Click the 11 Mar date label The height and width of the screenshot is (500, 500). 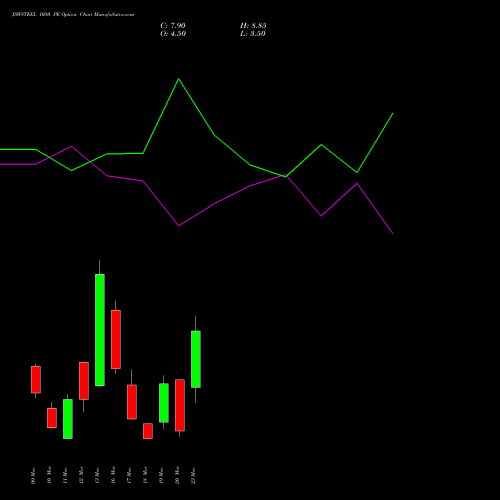65,475
